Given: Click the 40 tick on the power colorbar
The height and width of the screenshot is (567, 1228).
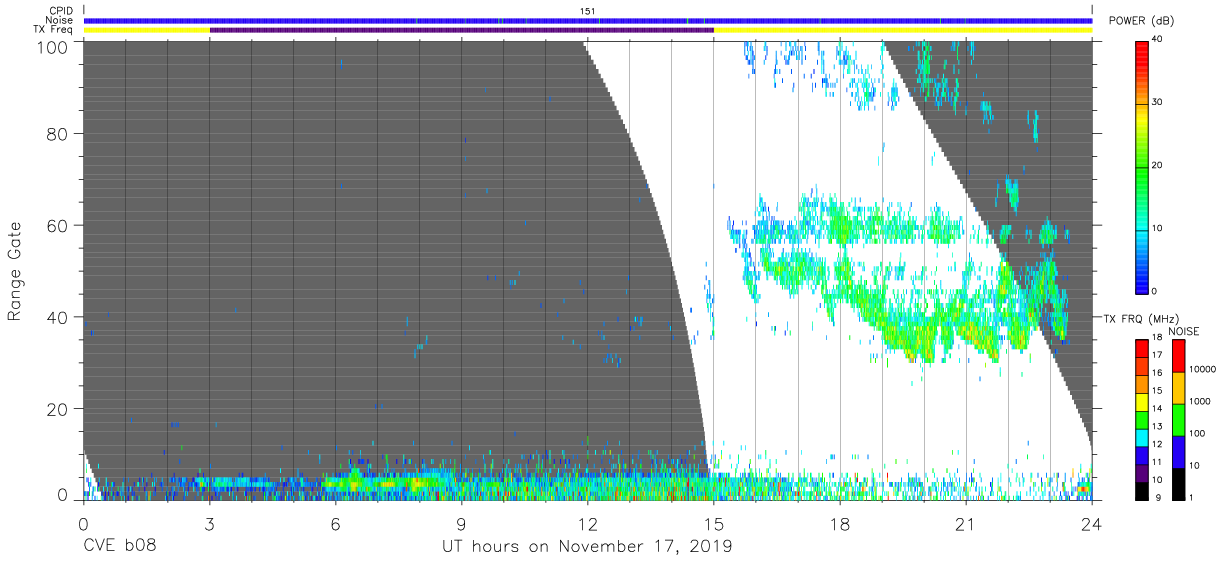Looking at the screenshot, I should point(1157,40).
